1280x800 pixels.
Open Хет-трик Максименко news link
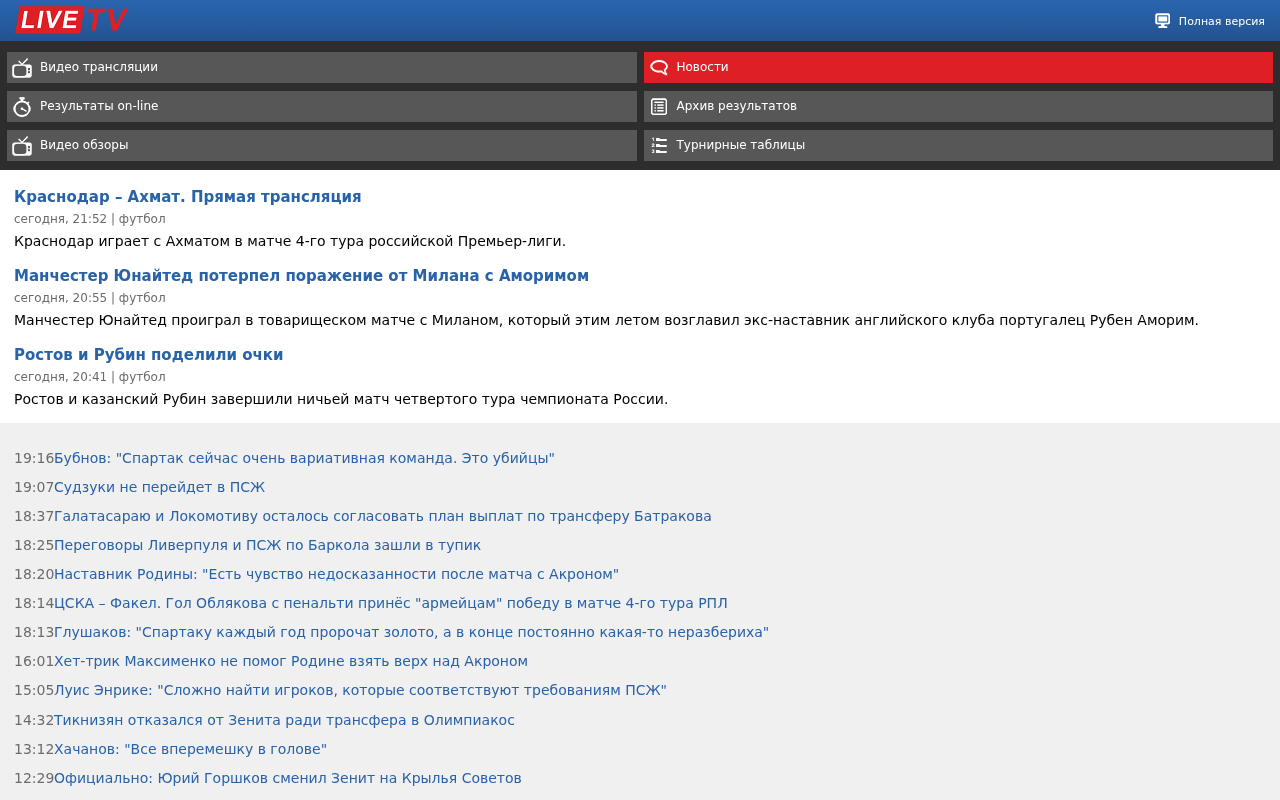pos(291,661)
